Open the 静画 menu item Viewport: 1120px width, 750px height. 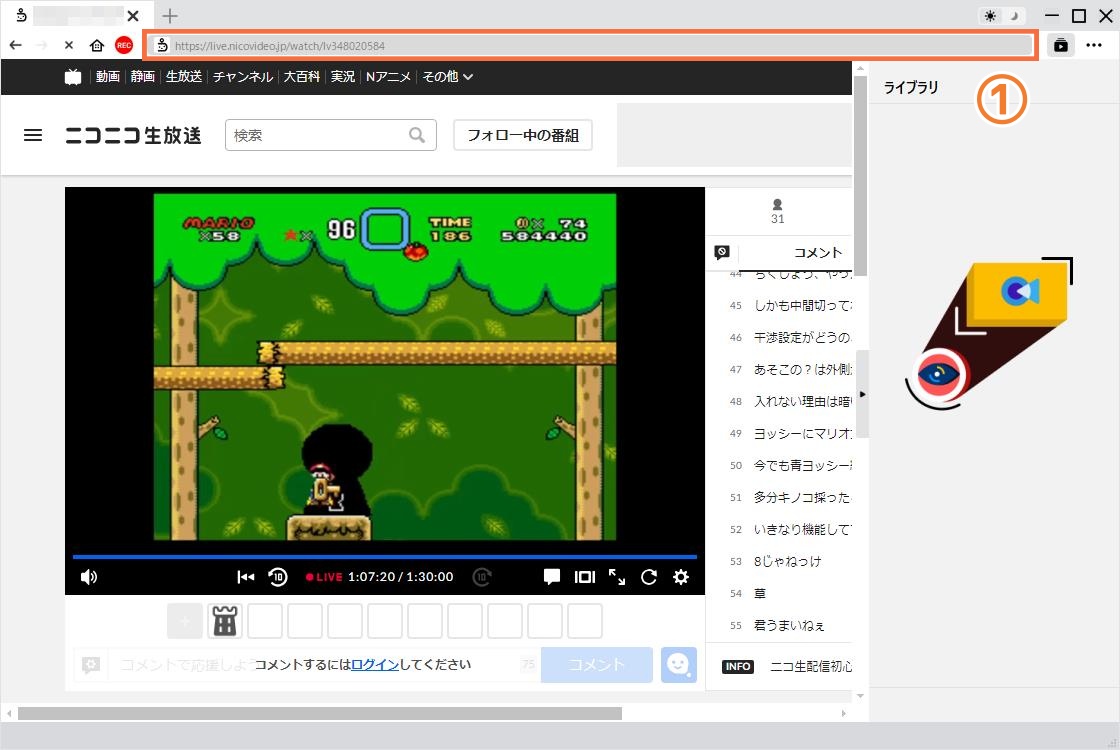pos(142,76)
